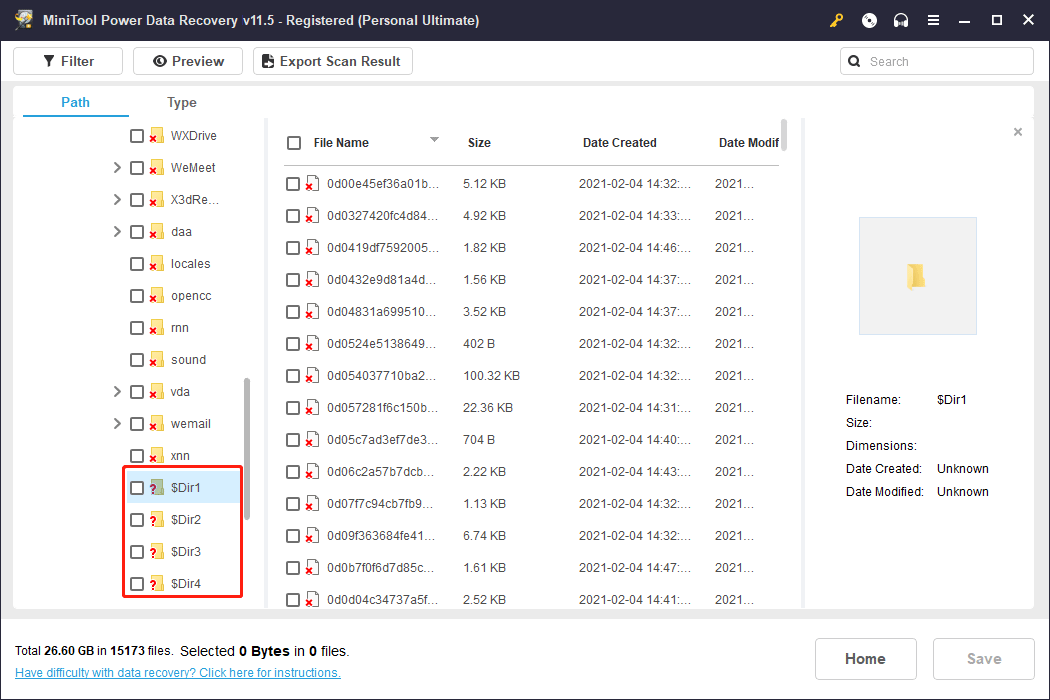
Task: Expand the WeMeet folder
Action: 117,167
